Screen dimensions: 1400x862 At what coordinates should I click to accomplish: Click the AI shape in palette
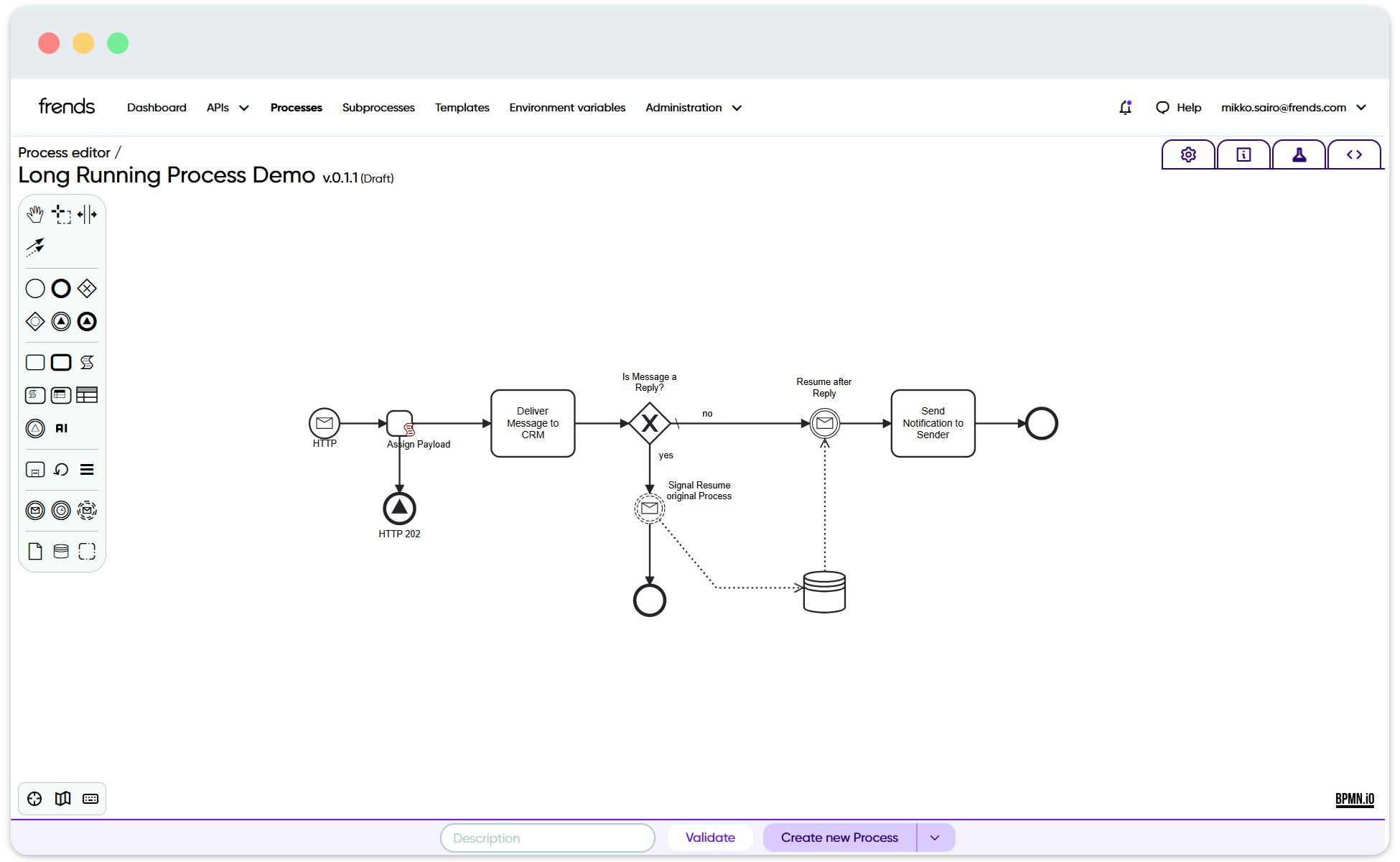[62, 428]
